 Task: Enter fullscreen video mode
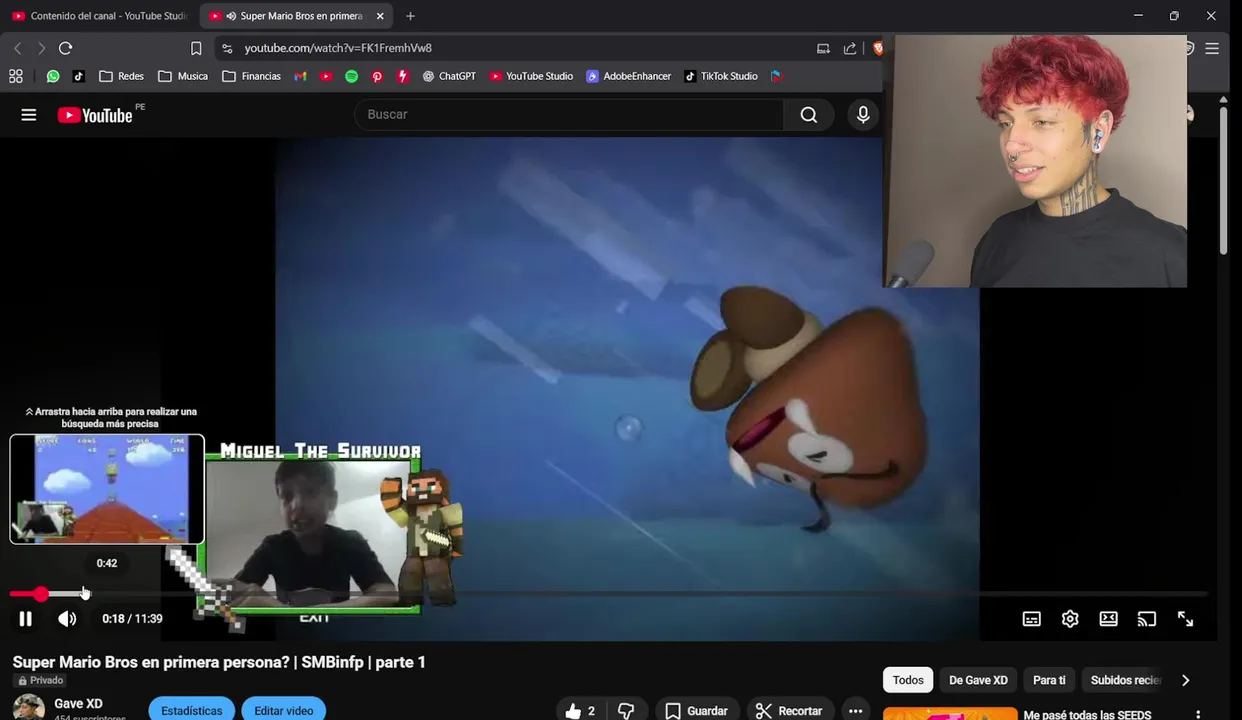pyautogui.click(x=1185, y=619)
